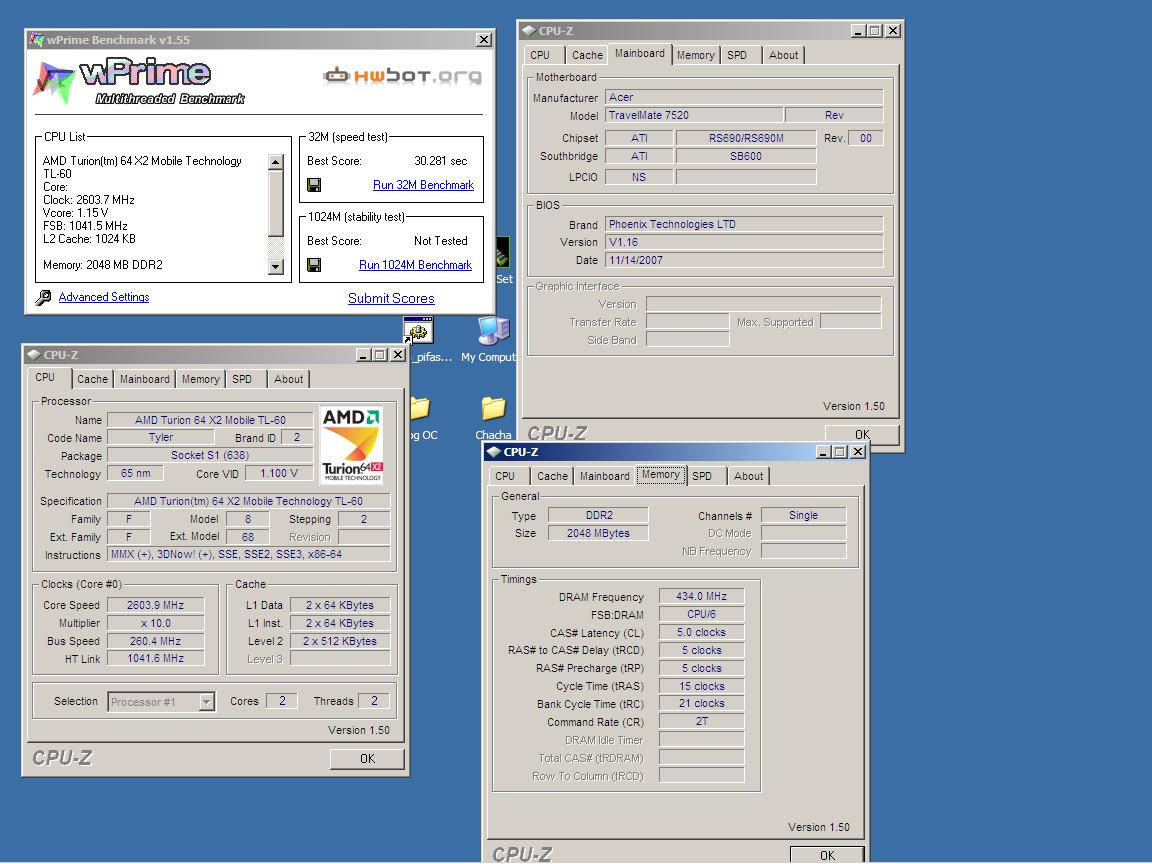The image size is (1152, 864).
Task: Start the Run 1024M Benchmark link
Action: coord(415,265)
